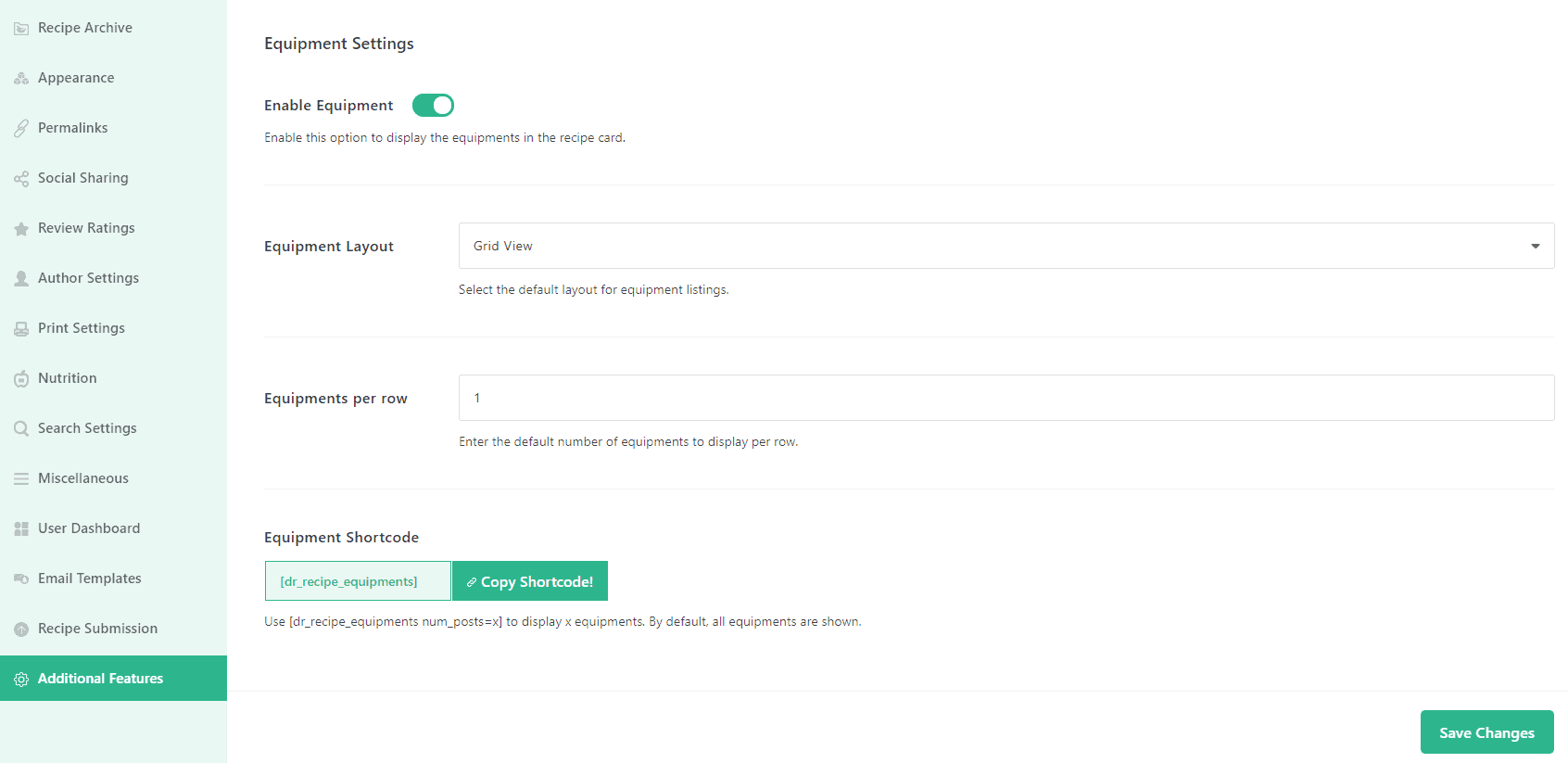Go to Miscellaneous tab

113,478
